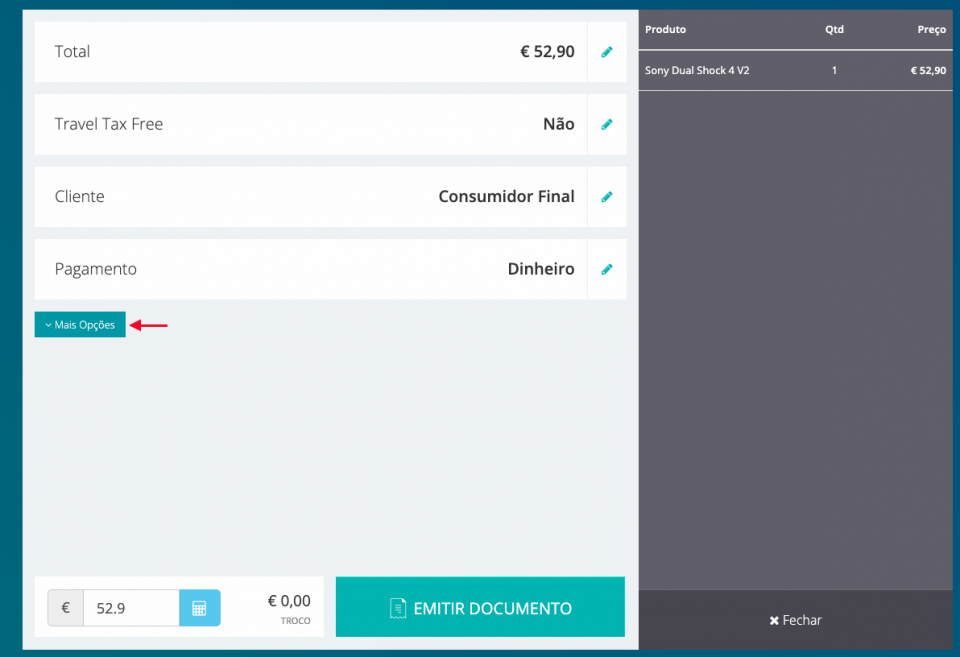Viewport: 960px width, 657px height.
Task: Click the quantity of the Sony product
Action: coord(834,71)
